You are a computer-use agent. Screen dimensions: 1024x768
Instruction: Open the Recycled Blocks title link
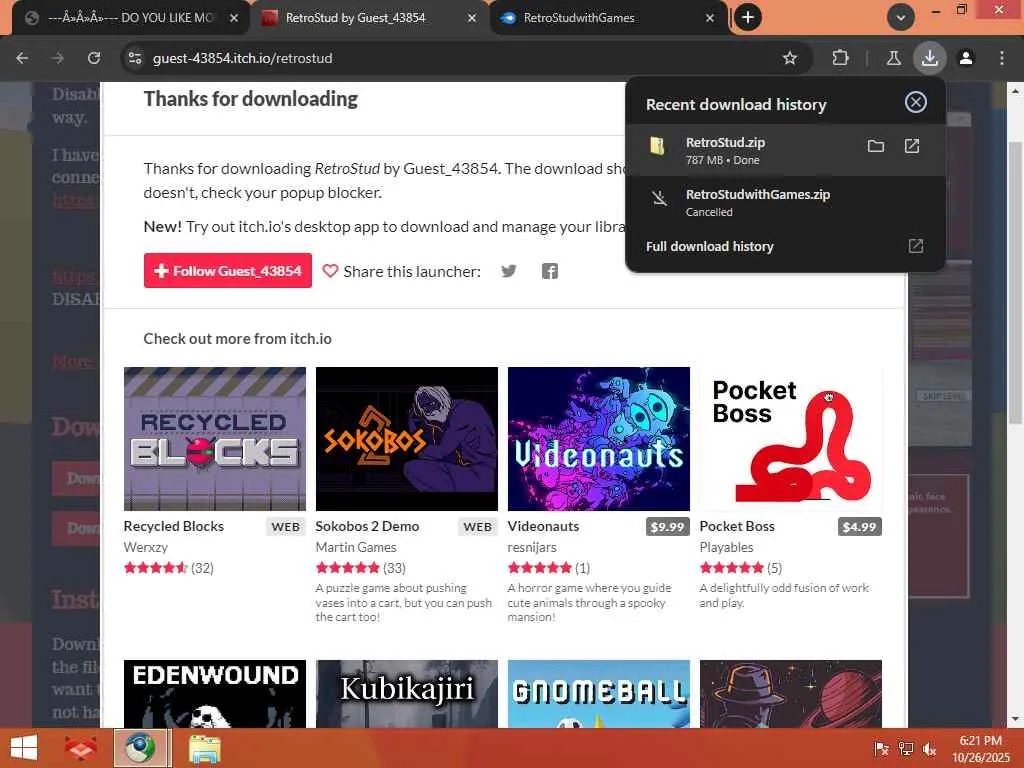174,526
